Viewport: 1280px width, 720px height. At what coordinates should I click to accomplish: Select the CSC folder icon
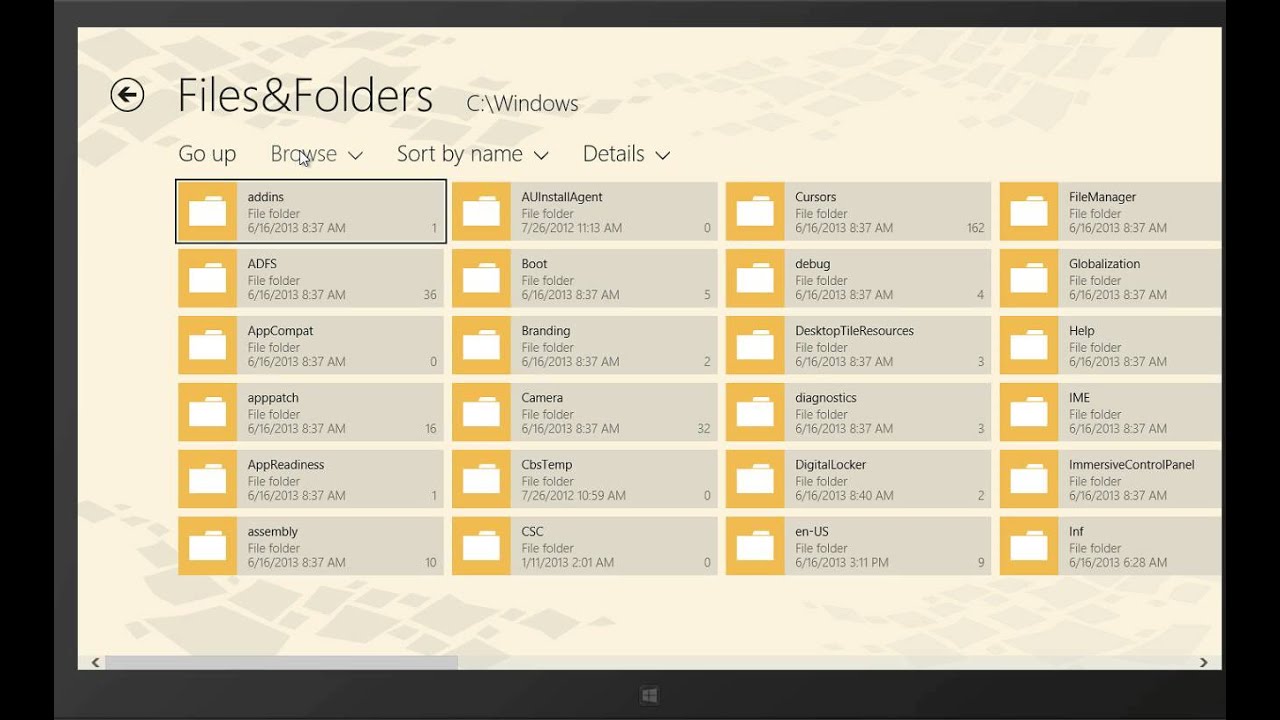pyautogui.click(x=482, y=547)
